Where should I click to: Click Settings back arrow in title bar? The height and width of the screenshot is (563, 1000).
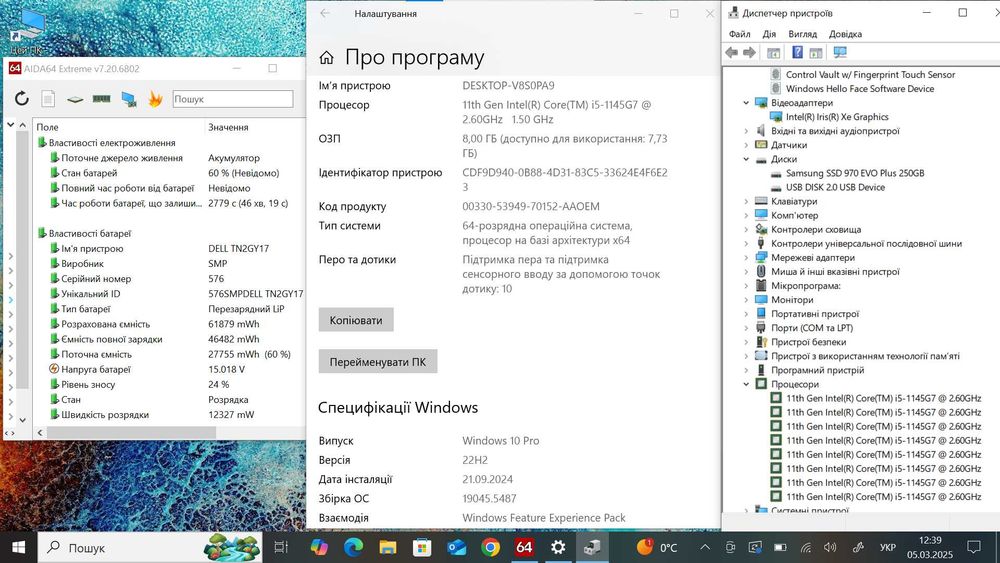[325, 13]
